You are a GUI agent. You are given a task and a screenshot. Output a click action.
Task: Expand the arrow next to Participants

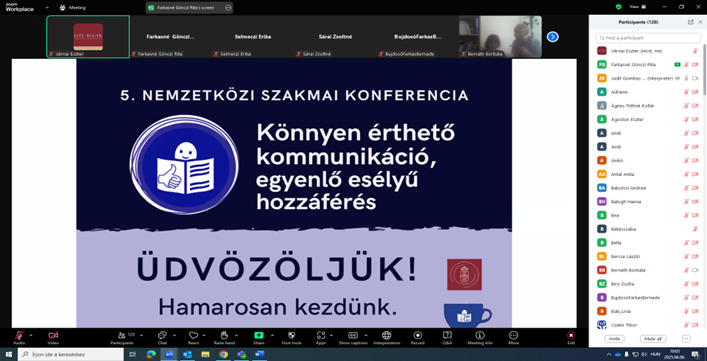[x=141, y=335]
